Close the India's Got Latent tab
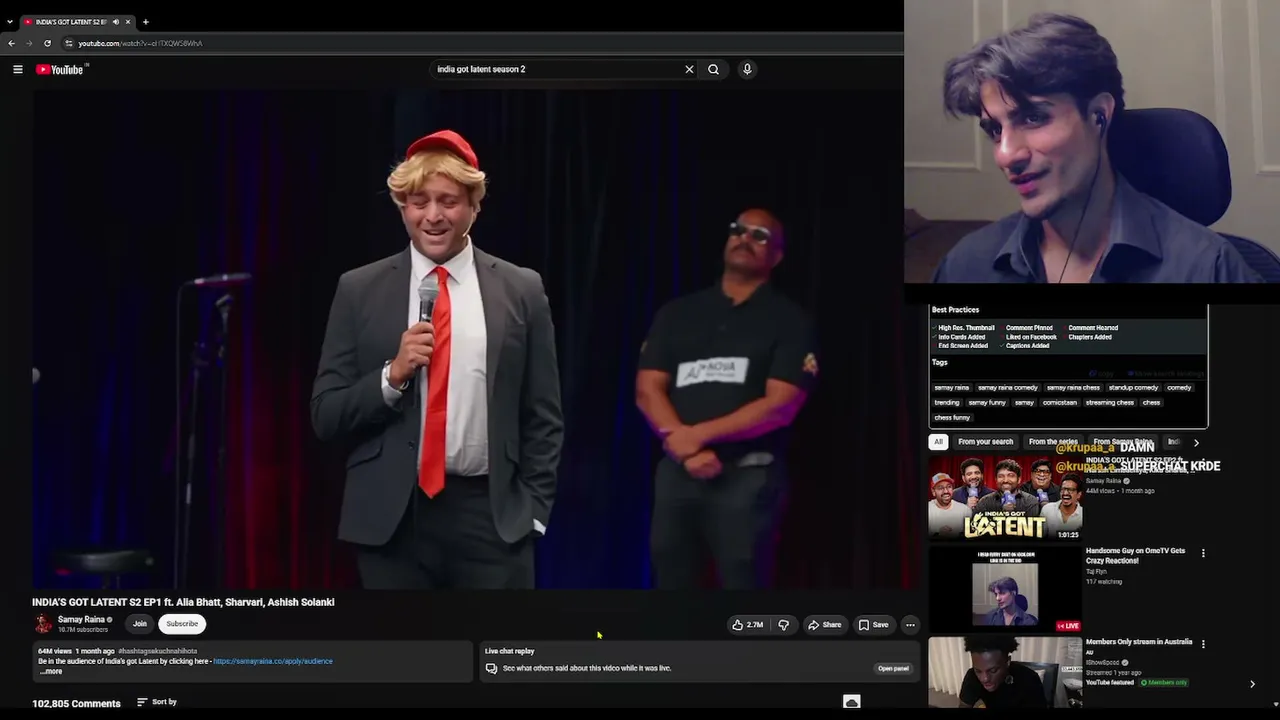This screenshot has width=1280, height=720. (x=128, y=21)
